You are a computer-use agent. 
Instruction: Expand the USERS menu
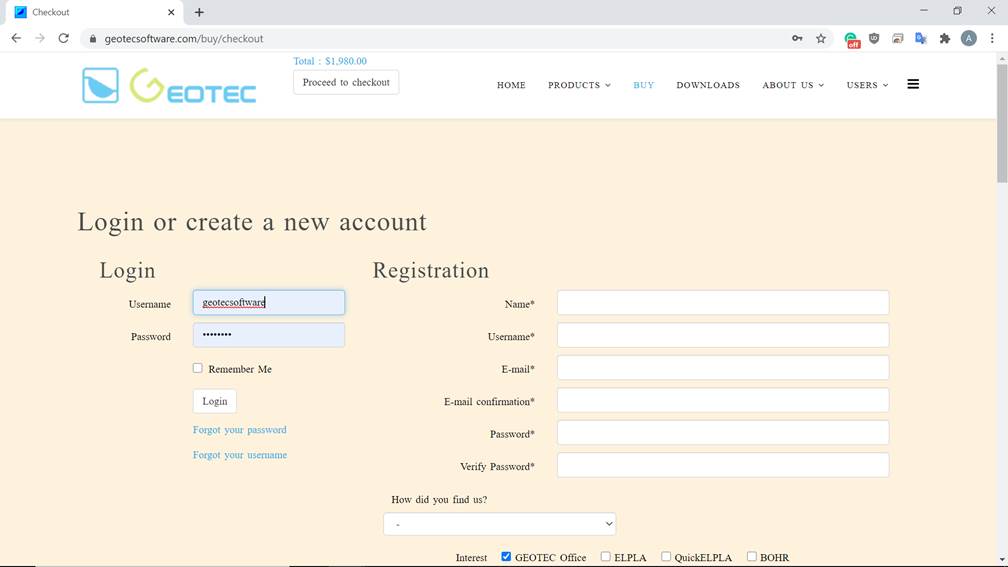(x=867, y=85)
